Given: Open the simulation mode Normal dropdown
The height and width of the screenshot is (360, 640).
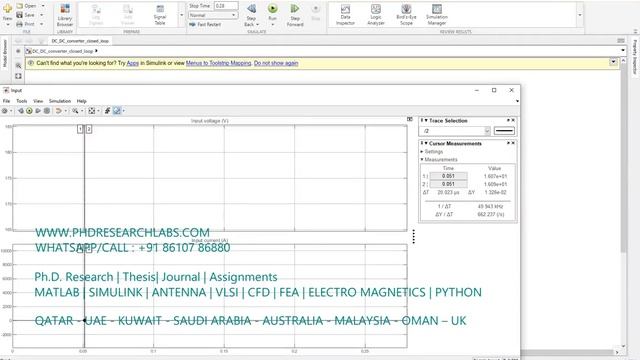Looking at the screenshot, I should [213, 15].
